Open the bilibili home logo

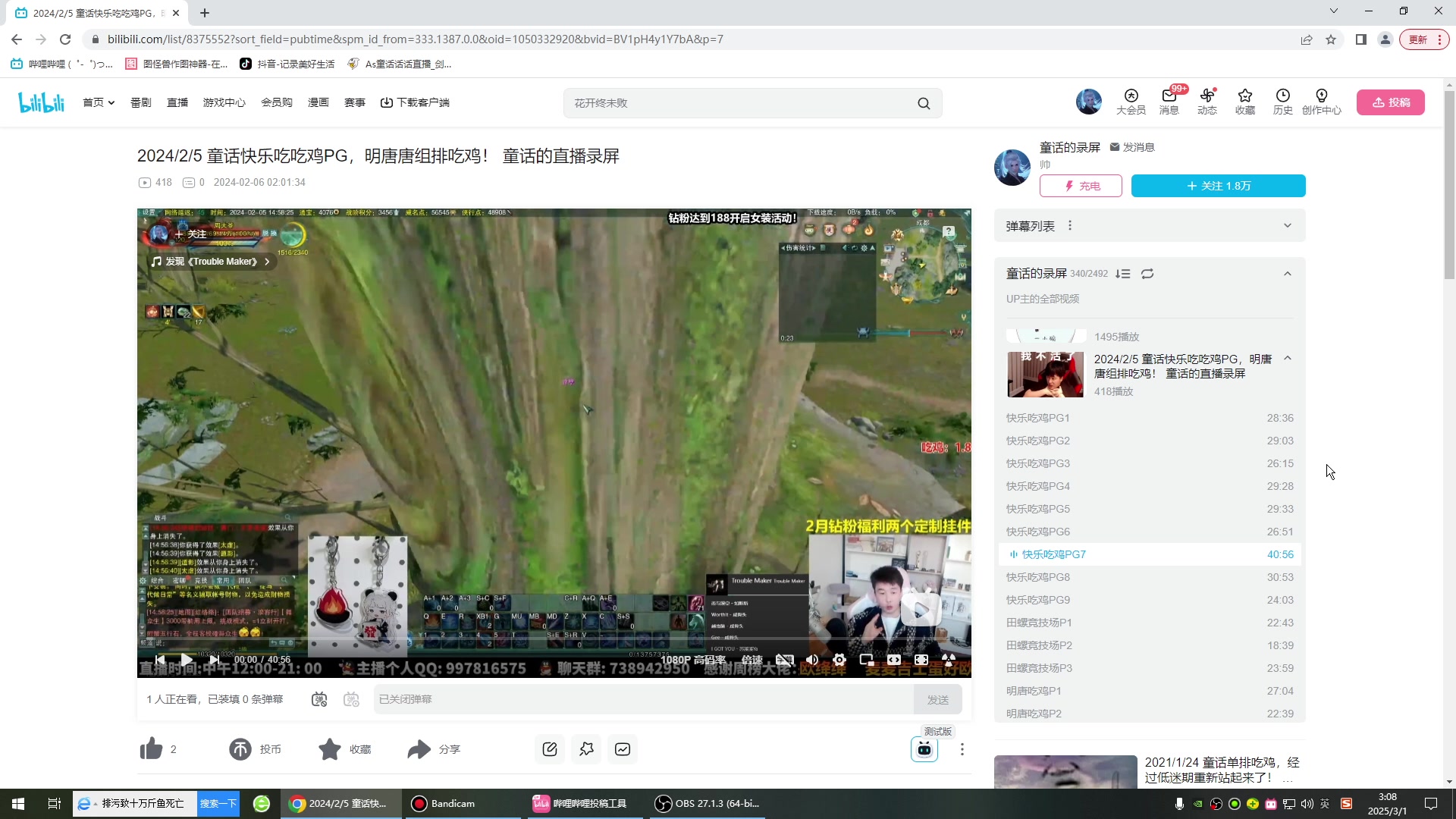41,102
